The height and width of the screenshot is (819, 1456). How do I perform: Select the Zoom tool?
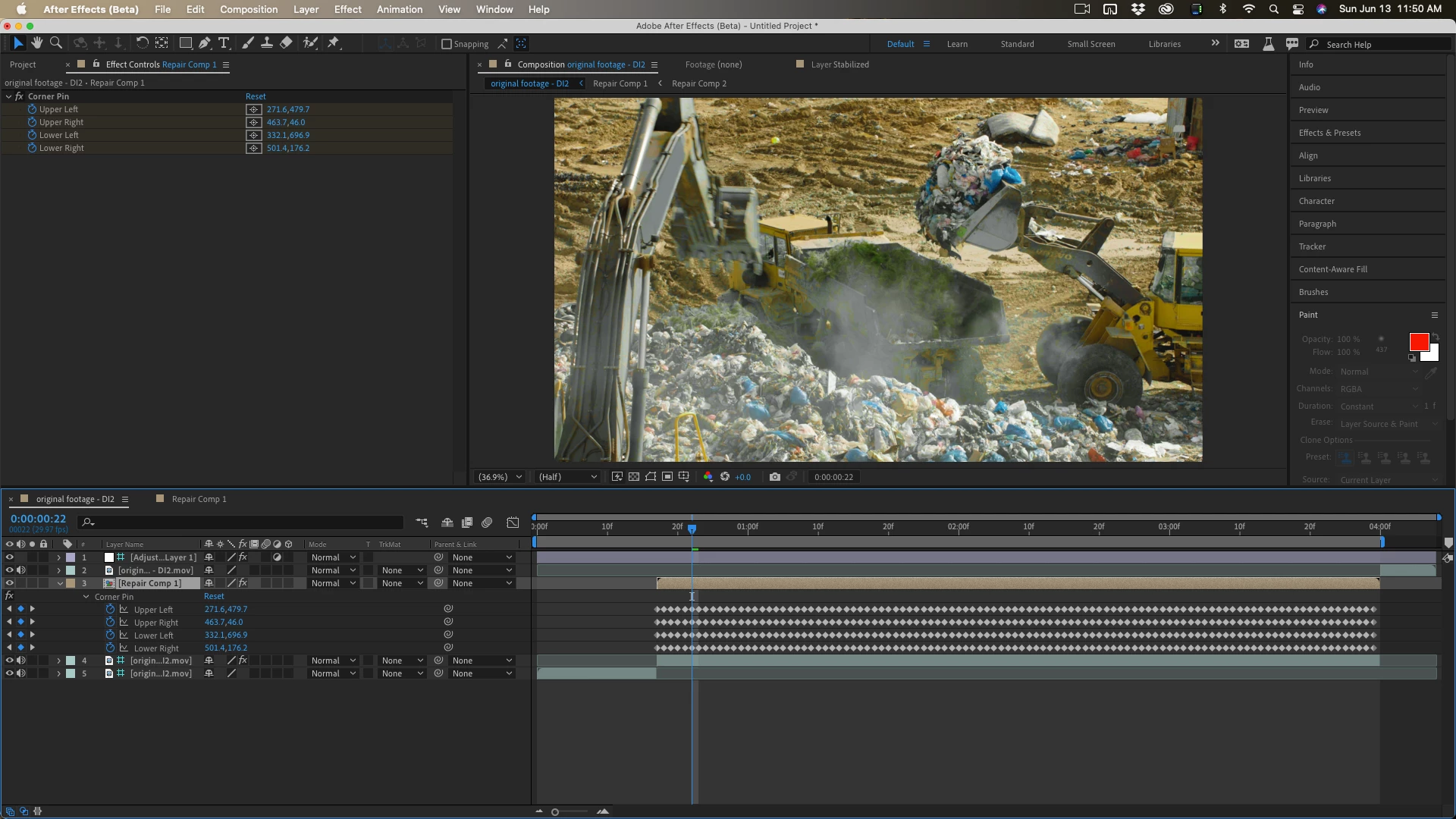pyautogui.click(x=55, y=43)
